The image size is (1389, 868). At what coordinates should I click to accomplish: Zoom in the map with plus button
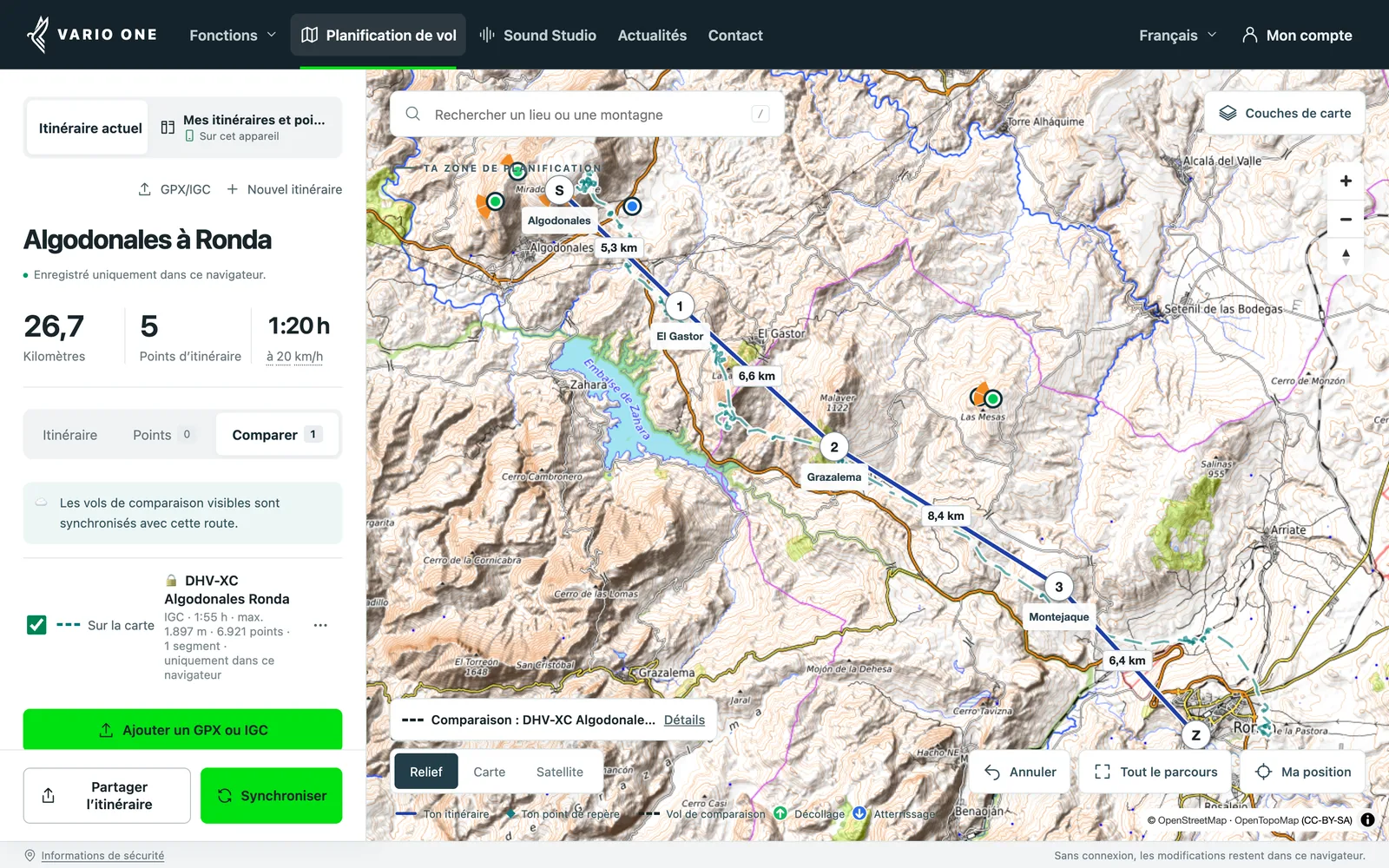(1346, 181)
